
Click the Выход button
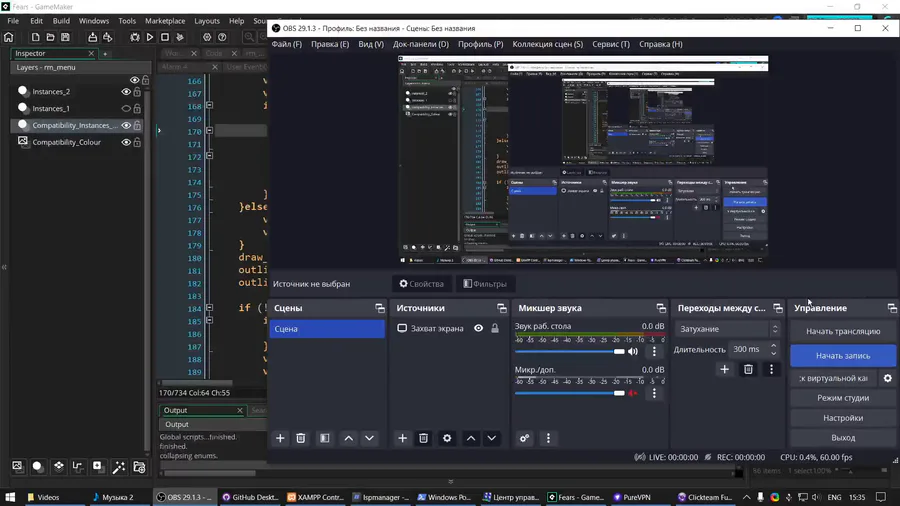pyautogui.click(x=843, y=437)
